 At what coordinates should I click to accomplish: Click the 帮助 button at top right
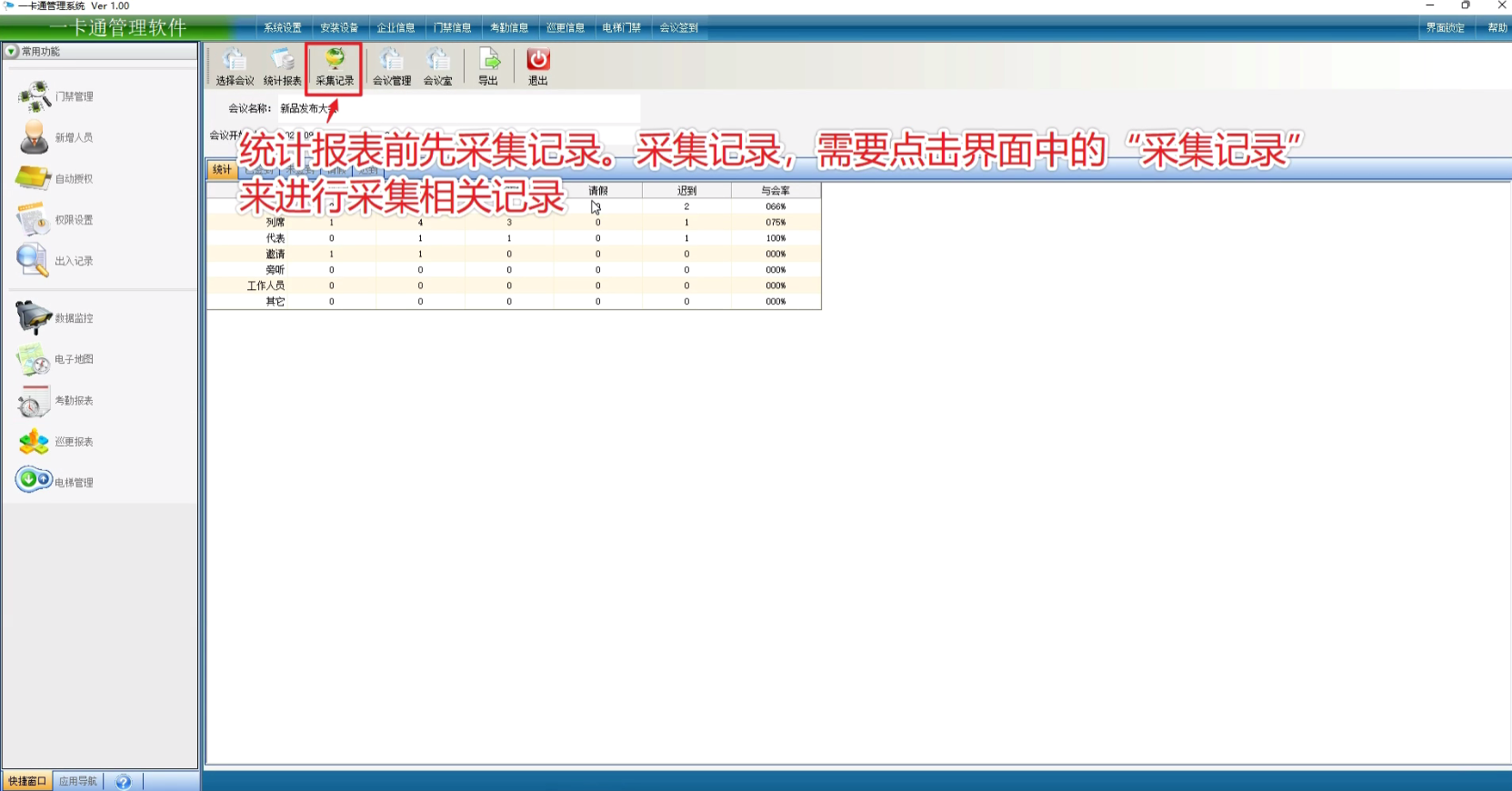click(x=1497, y=28)
